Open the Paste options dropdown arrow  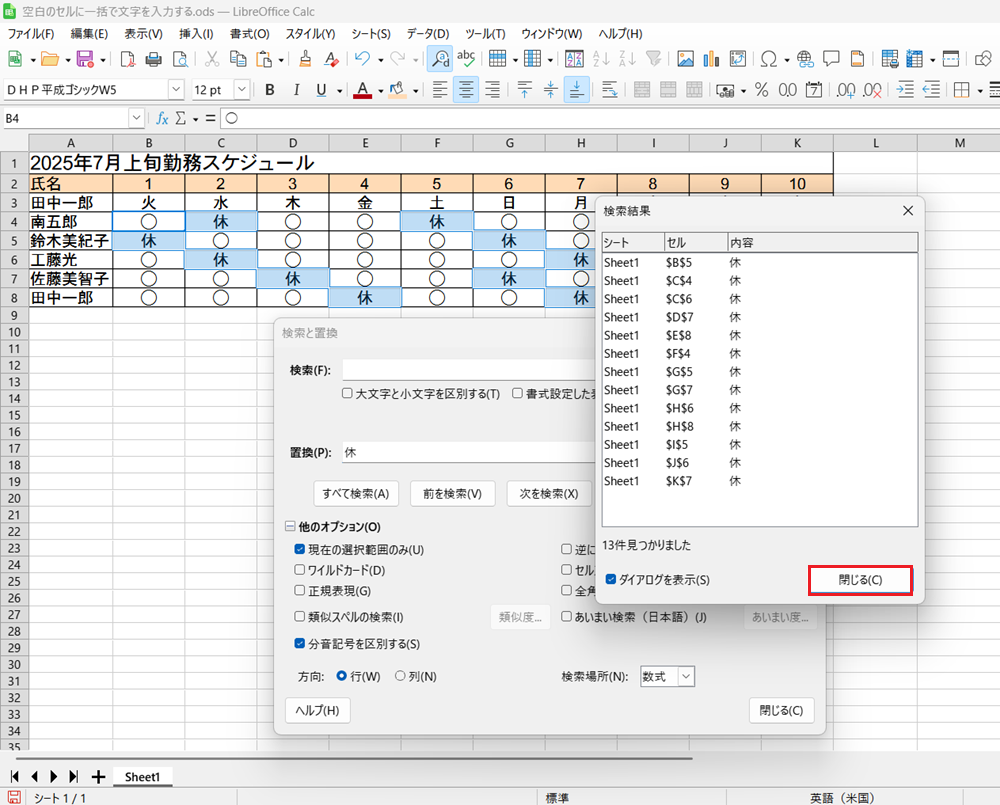click(x=281, y=60)
